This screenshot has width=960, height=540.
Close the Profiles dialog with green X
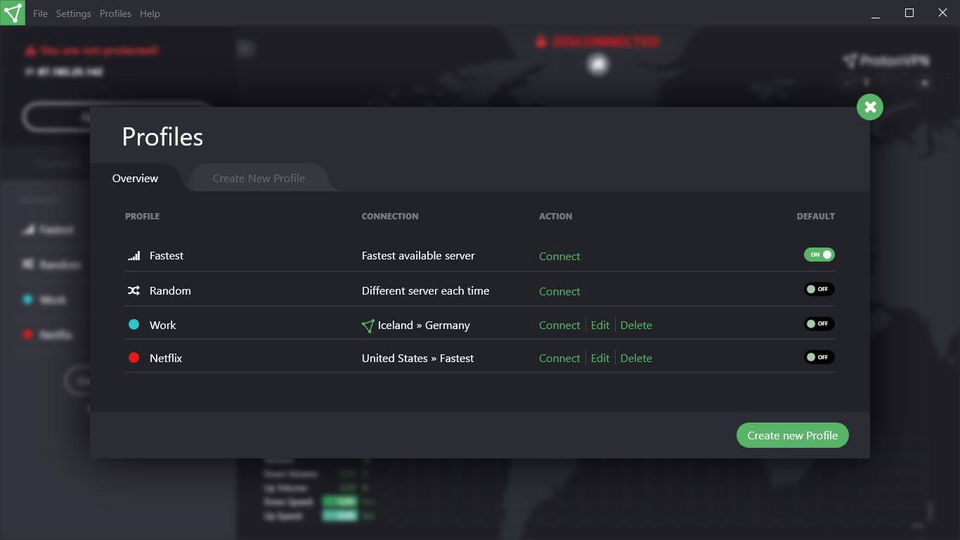tap(870, 107)
